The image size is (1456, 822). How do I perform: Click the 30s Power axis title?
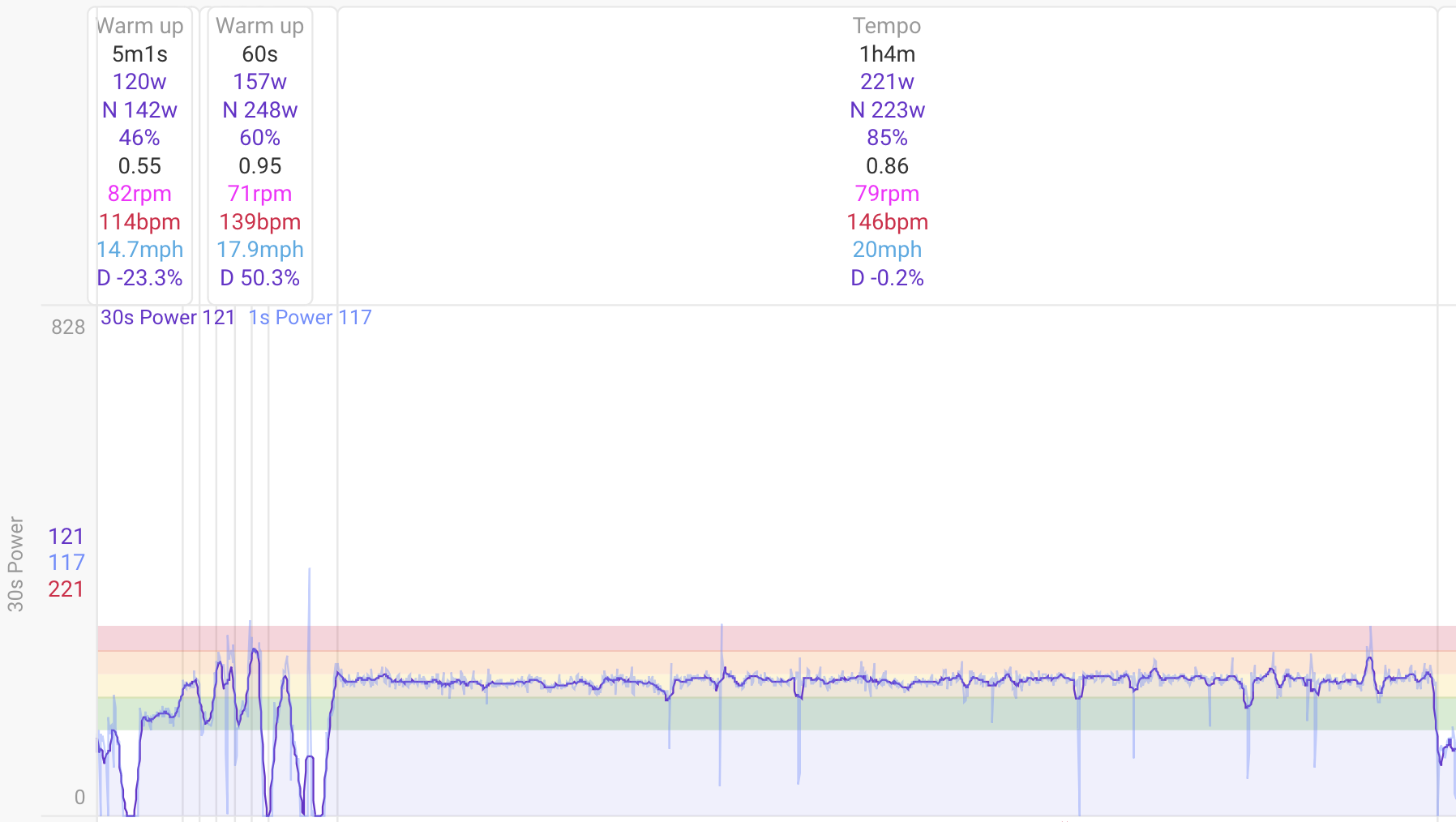(15, 563)
